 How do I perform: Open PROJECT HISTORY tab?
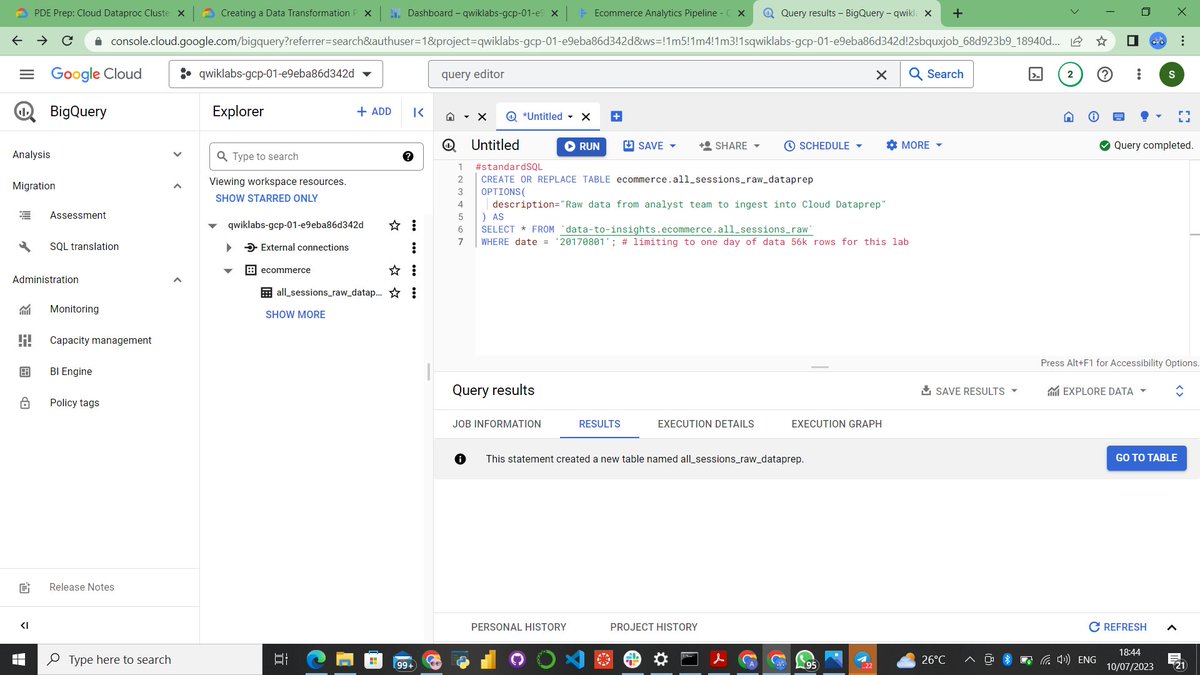654,627
